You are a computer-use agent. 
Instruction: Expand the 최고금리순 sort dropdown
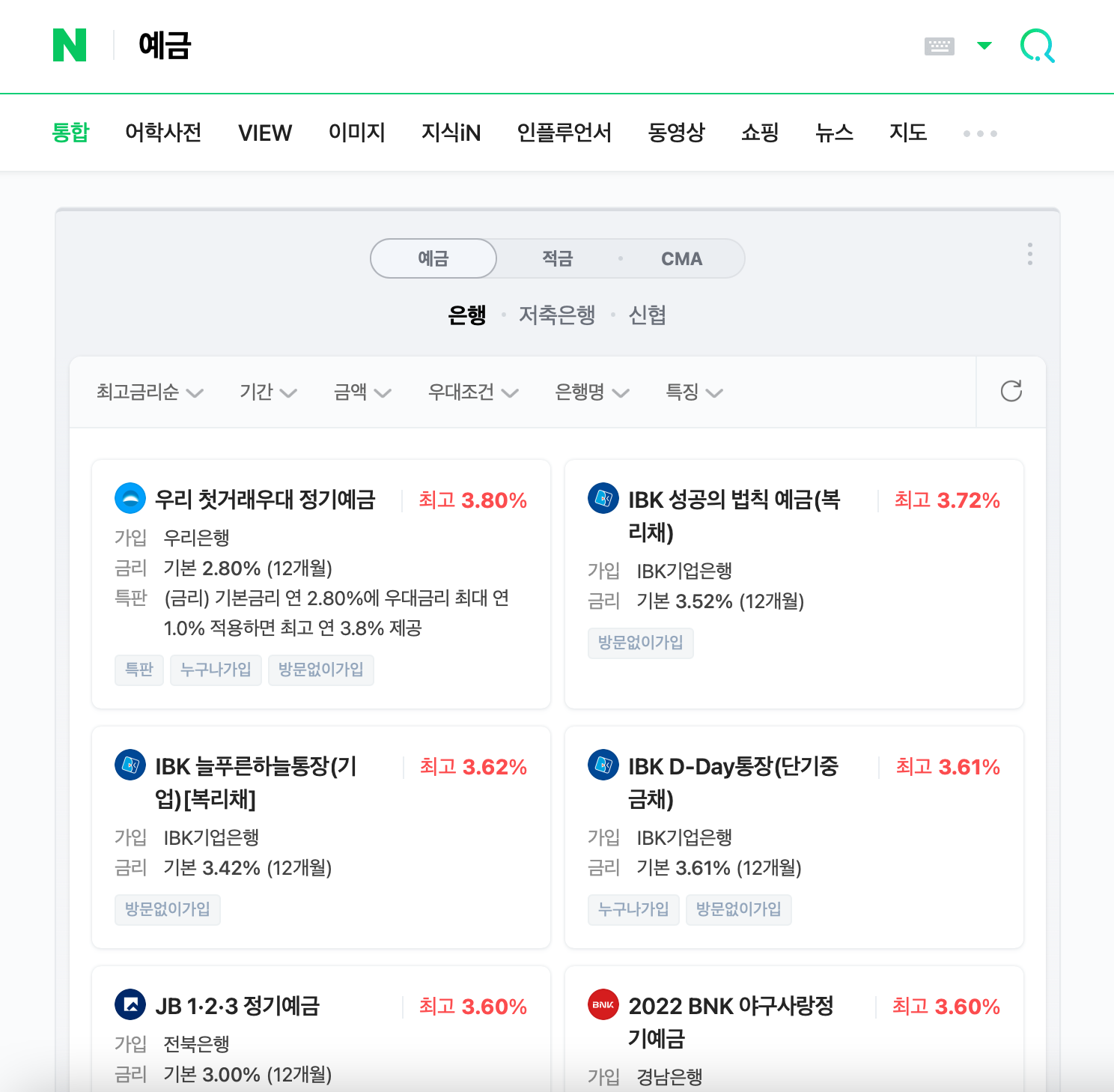tap(150, 392)
